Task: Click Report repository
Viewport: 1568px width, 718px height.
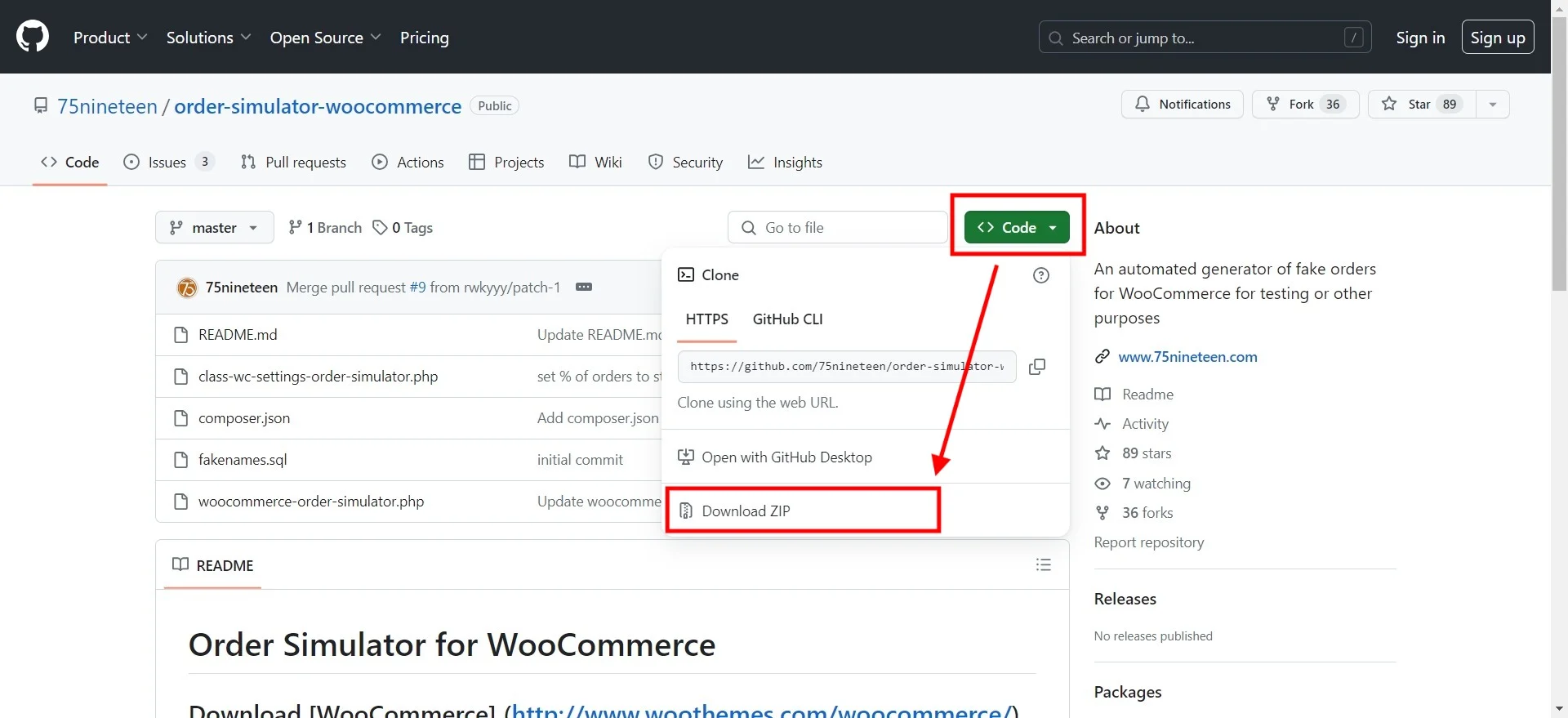Action: click(1149, 542)
